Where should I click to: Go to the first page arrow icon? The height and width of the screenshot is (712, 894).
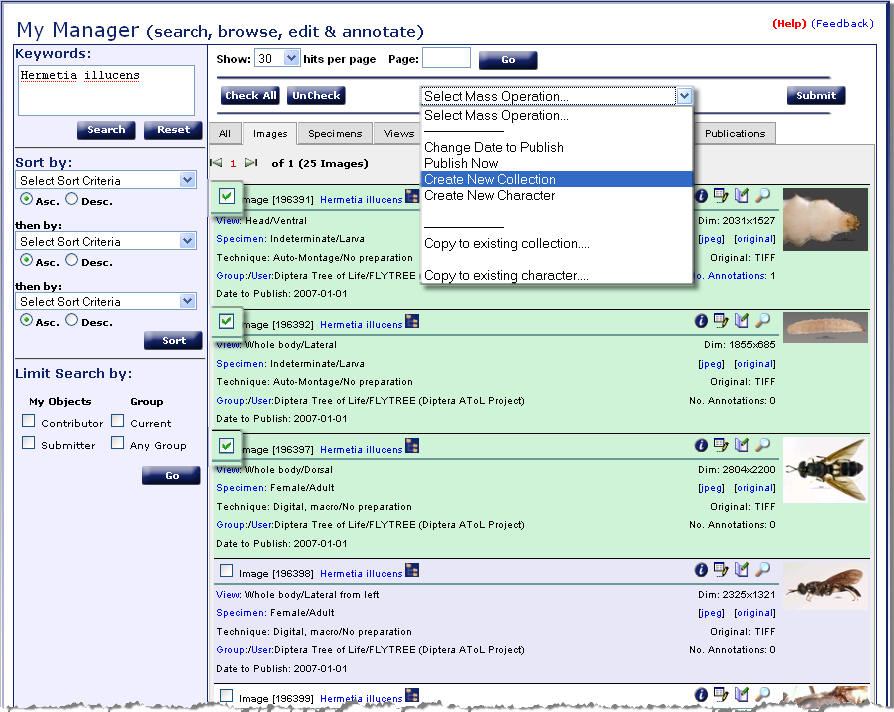(215, 163)
